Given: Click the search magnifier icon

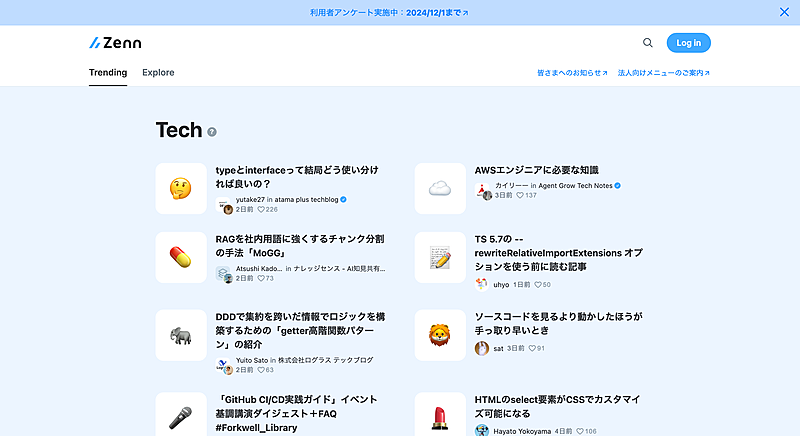Looking at the screenshot, I should click(x=648, y=43).
